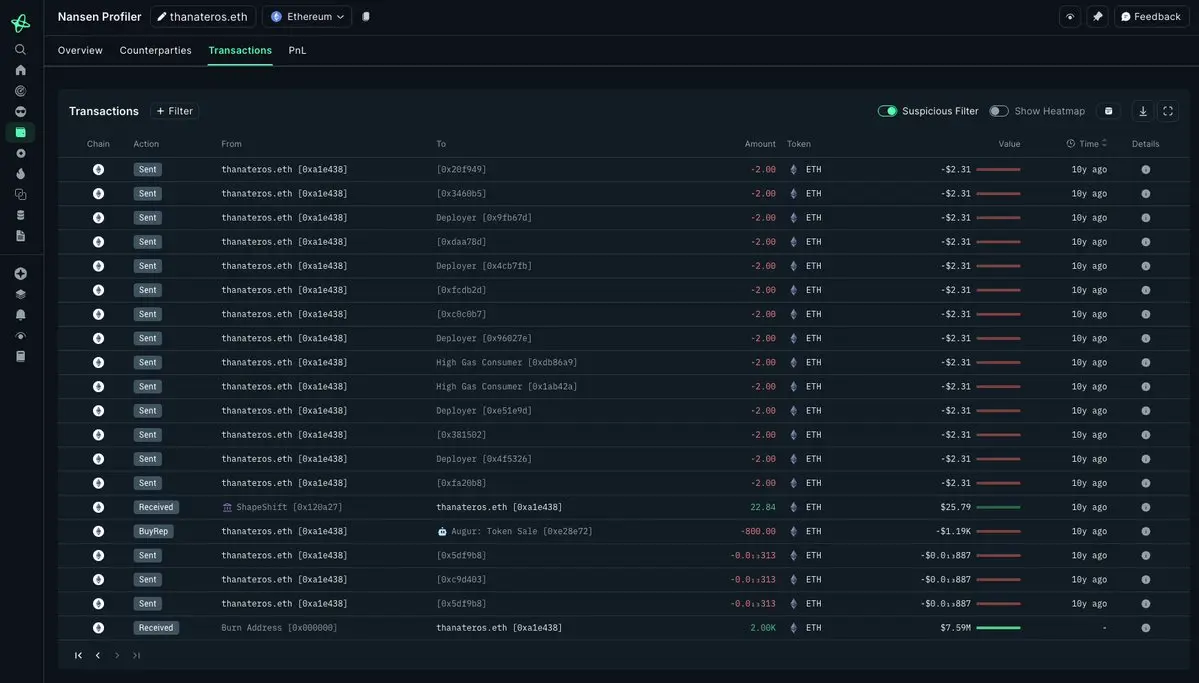This screenshot has width=1199, height=683.
Task: Click the -$1.19K value cell
Action: coord(954,532)
